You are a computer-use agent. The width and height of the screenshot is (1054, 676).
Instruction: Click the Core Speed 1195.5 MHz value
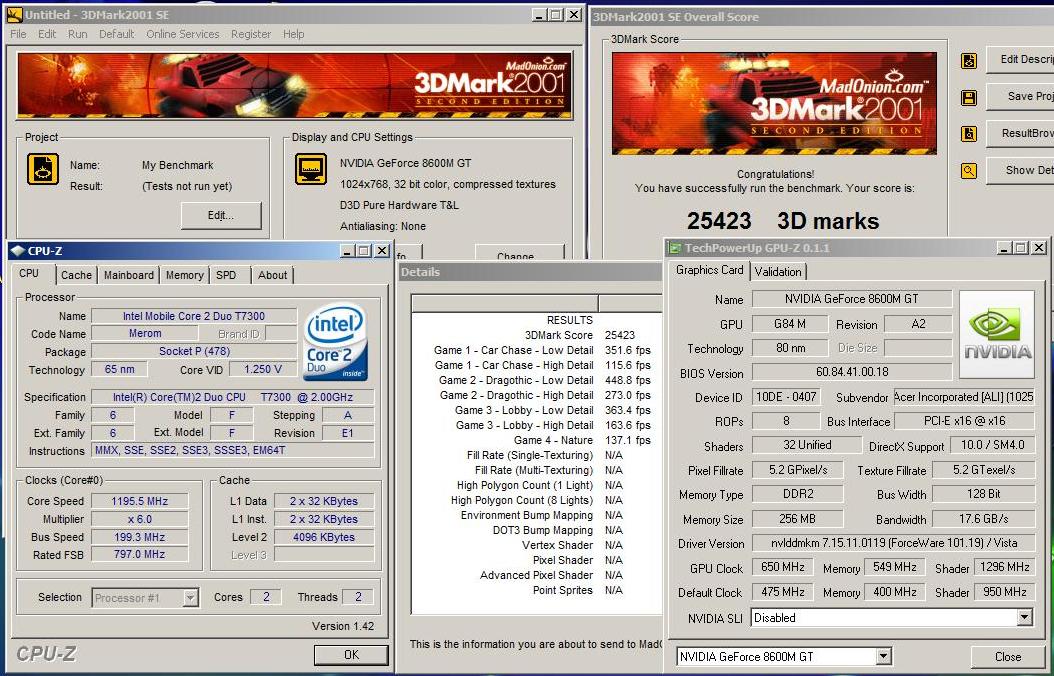tap(140, 501)
